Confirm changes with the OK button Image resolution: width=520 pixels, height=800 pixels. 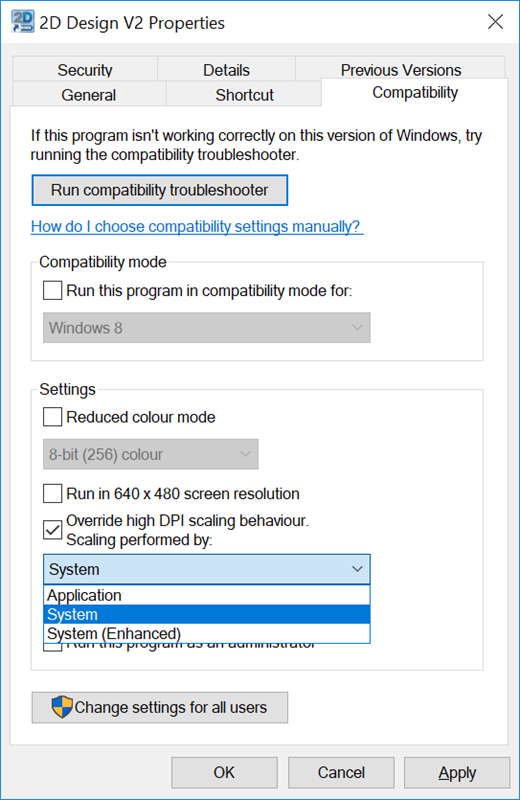(x=224, y=772)
